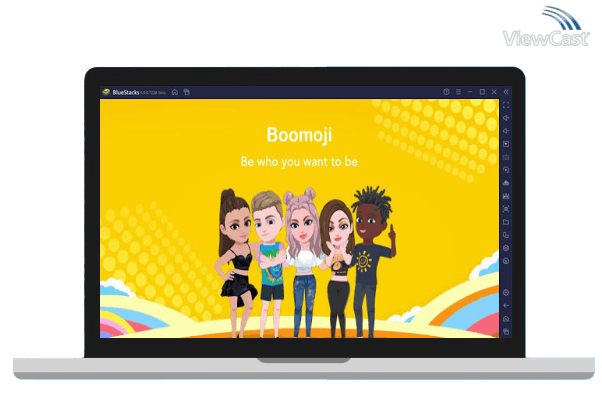Open the media folder icon in sidebar

click(x=506, y=222)
